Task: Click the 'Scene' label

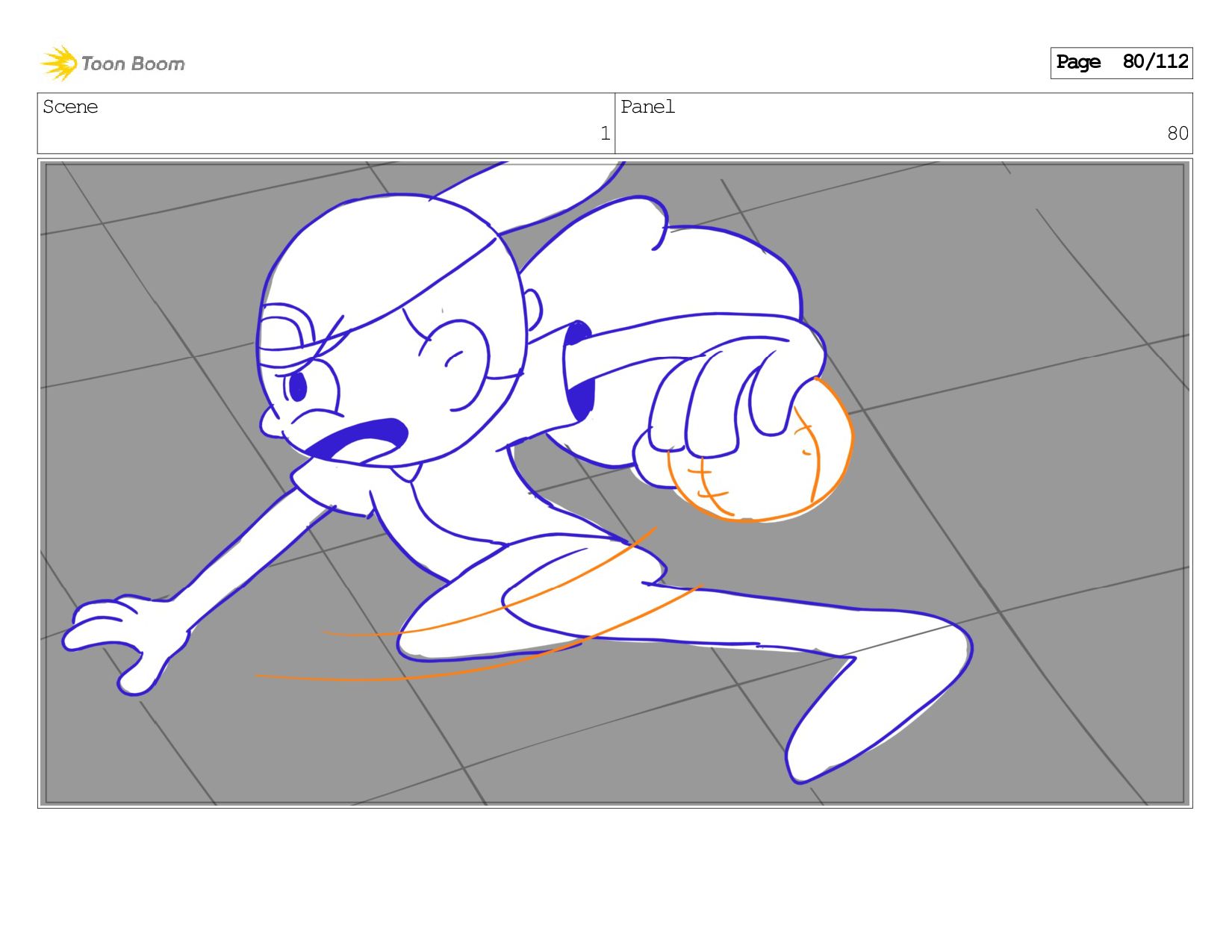Action: pyautogui.click(x=70, y=107)
